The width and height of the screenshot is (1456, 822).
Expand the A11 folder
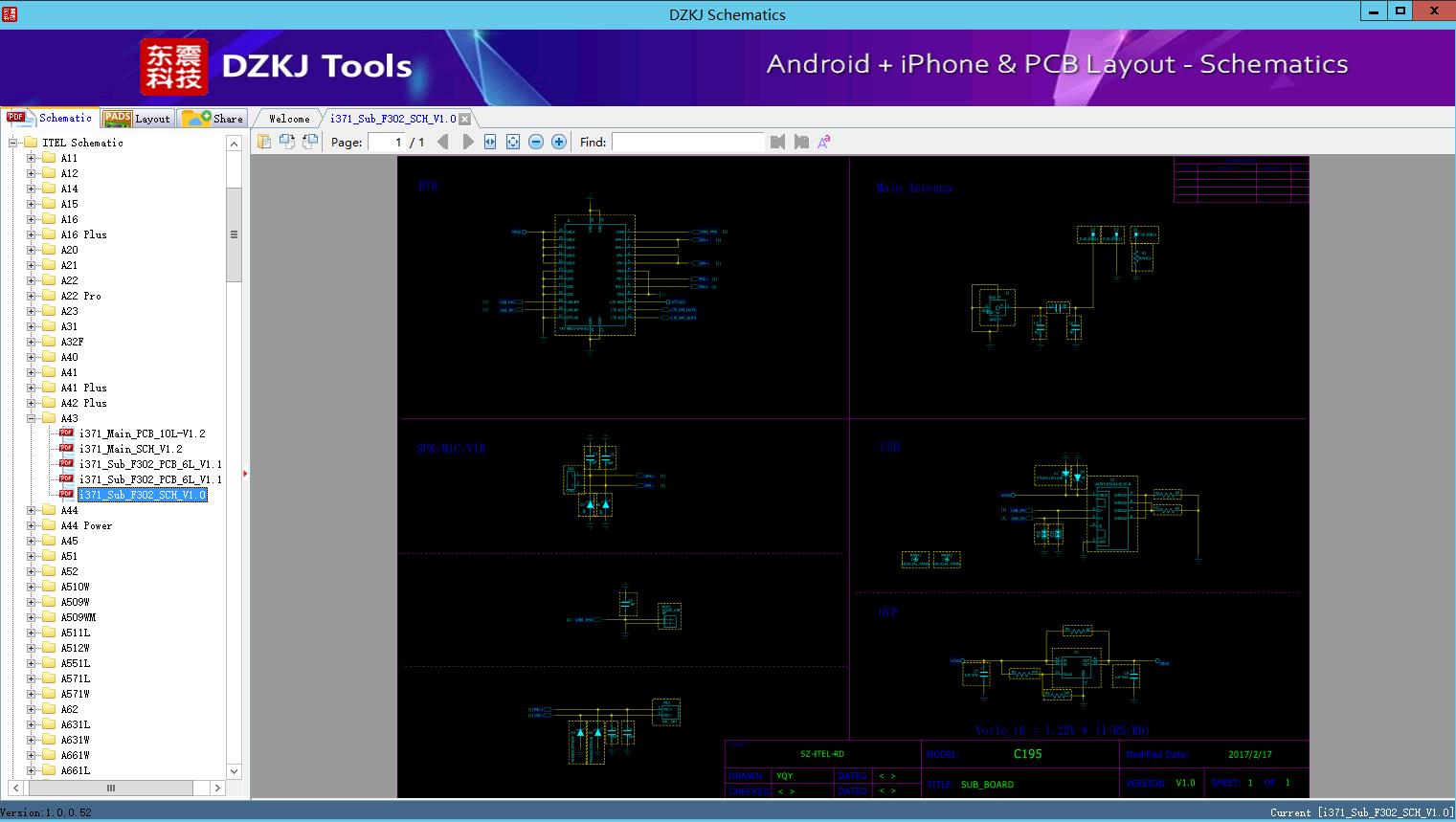(x=32, y=158)
